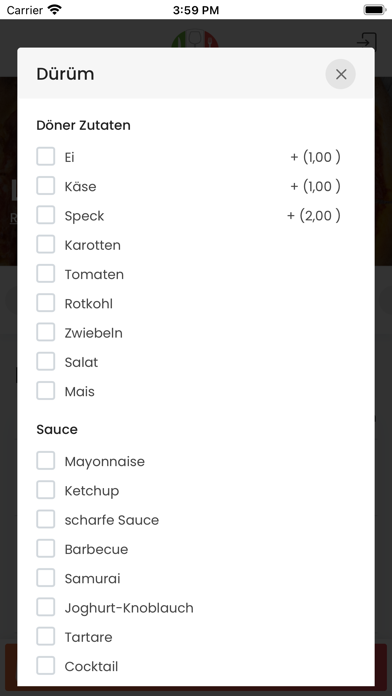Select the Karotten checkbox
Viewport: 392px width, 696px height.
click(x=45, y=245)
